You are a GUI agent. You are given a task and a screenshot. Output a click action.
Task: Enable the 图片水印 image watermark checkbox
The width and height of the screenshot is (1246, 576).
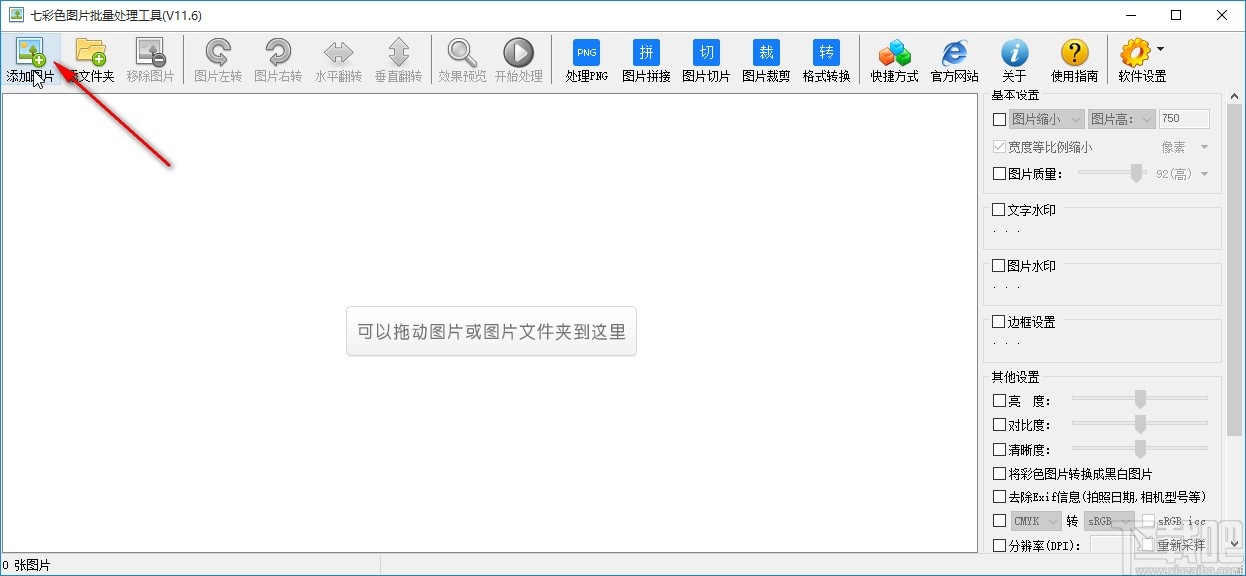(x=998, y=265)
